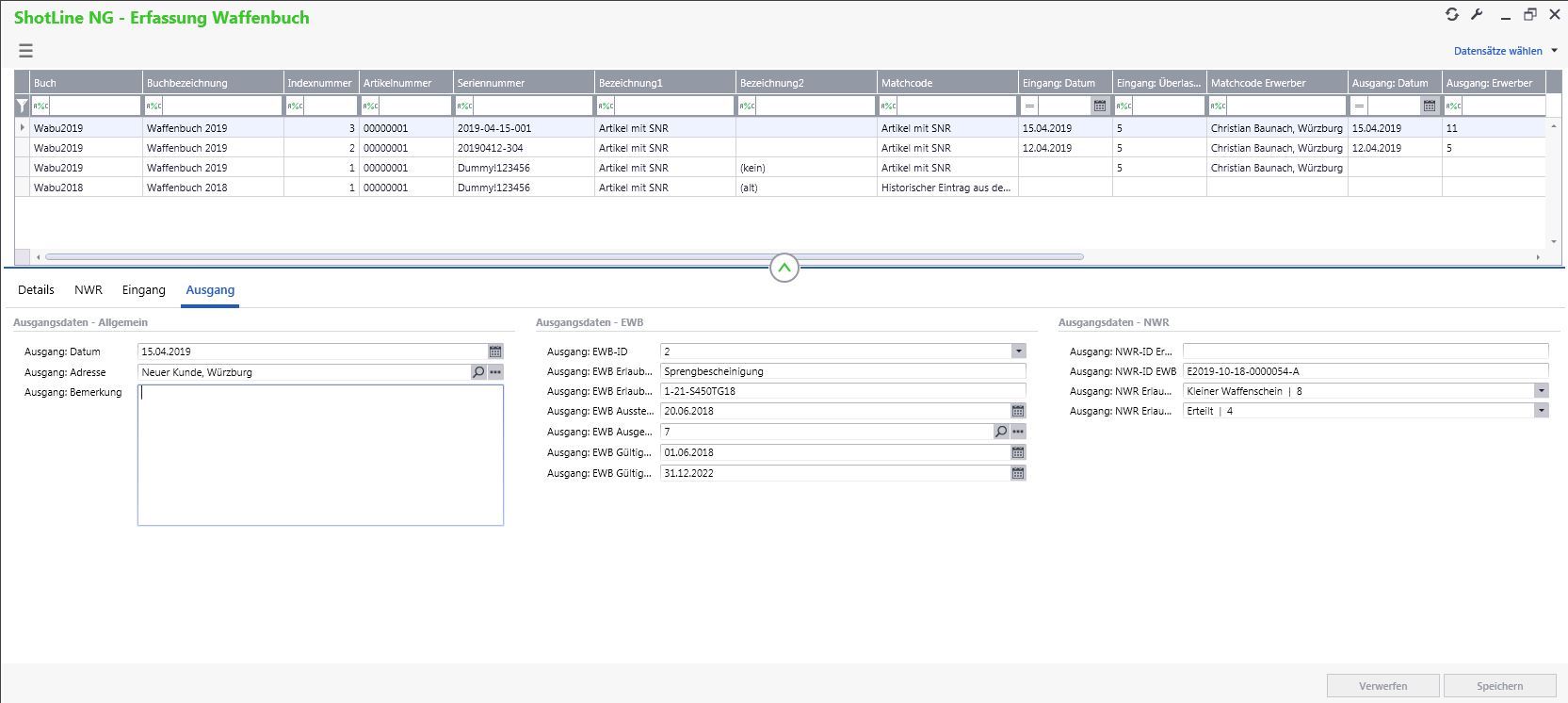
Task: Open calendar in Ausgang: Datum filter cell
Action: coord(1430,106)
